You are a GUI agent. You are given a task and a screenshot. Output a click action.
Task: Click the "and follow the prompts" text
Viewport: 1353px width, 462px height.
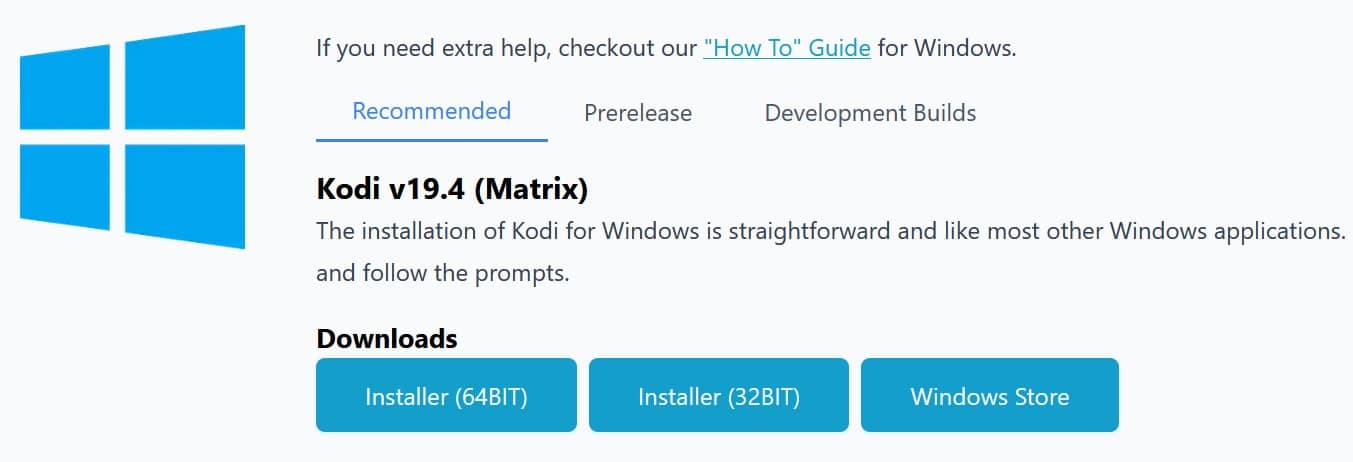pos(443,273)
